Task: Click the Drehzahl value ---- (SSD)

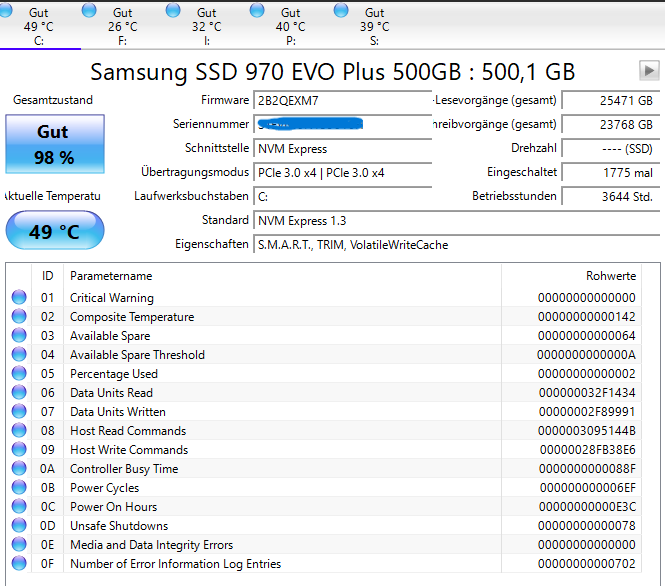Action: pyautogui.click(x=611, y=149)
